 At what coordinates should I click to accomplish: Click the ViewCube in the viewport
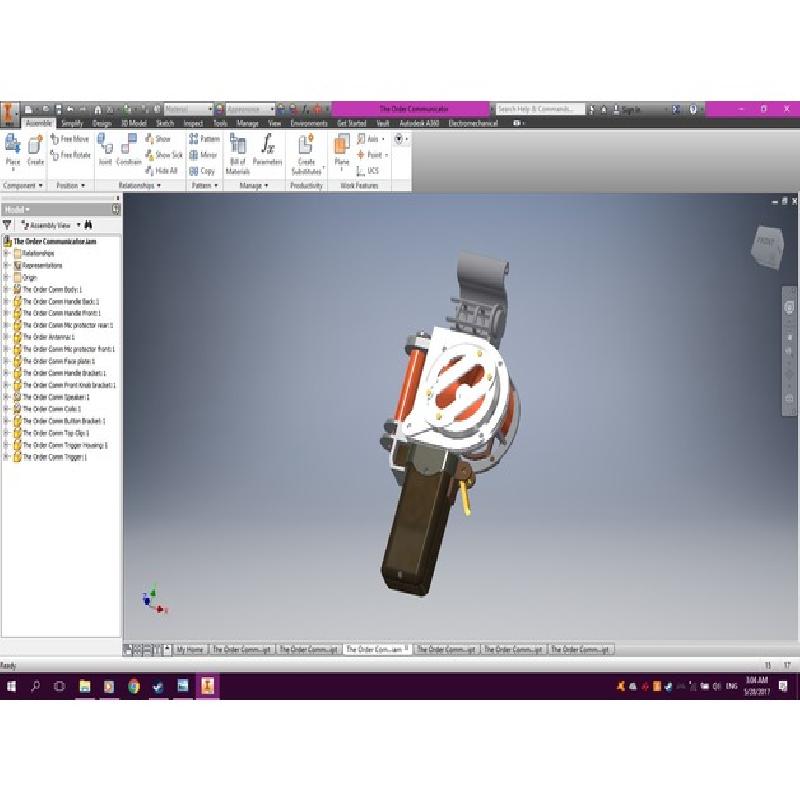767,247
